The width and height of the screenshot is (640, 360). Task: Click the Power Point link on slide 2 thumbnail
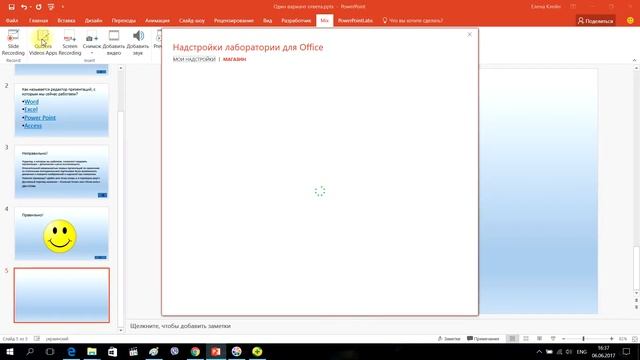(x=40, y=118)
